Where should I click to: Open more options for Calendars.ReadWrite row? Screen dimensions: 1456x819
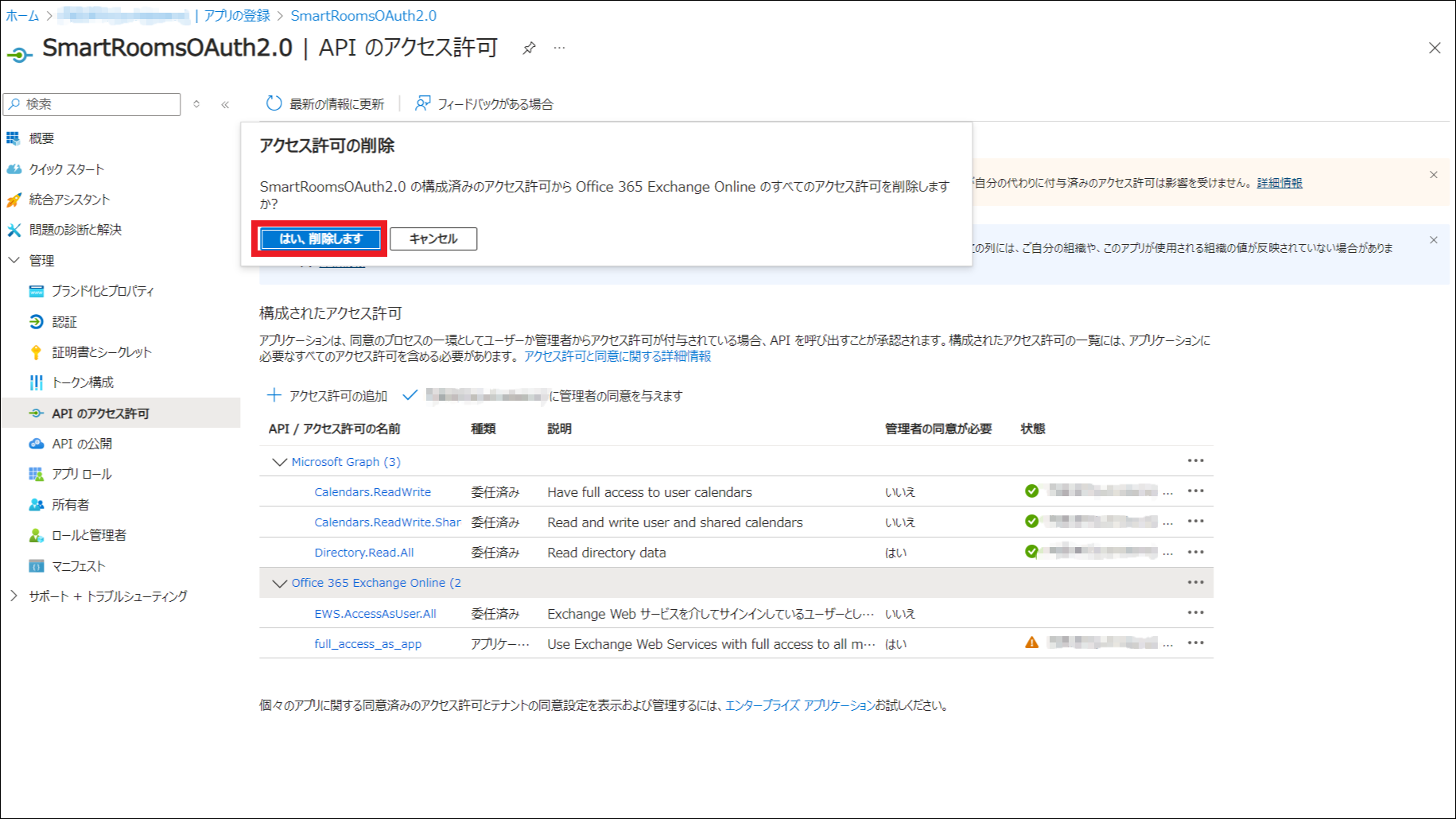1195,491
